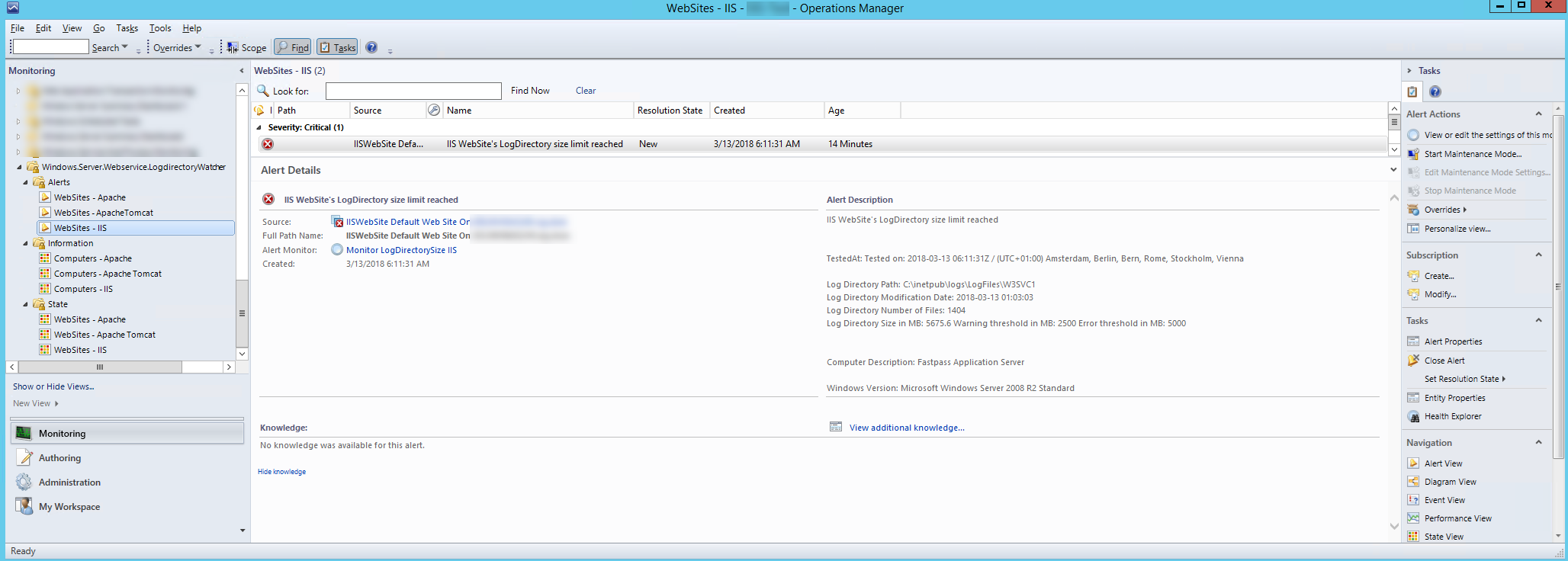Collapse the Severity: Critical group
This screenshot has height=561, width=1568.
[259, 127]
